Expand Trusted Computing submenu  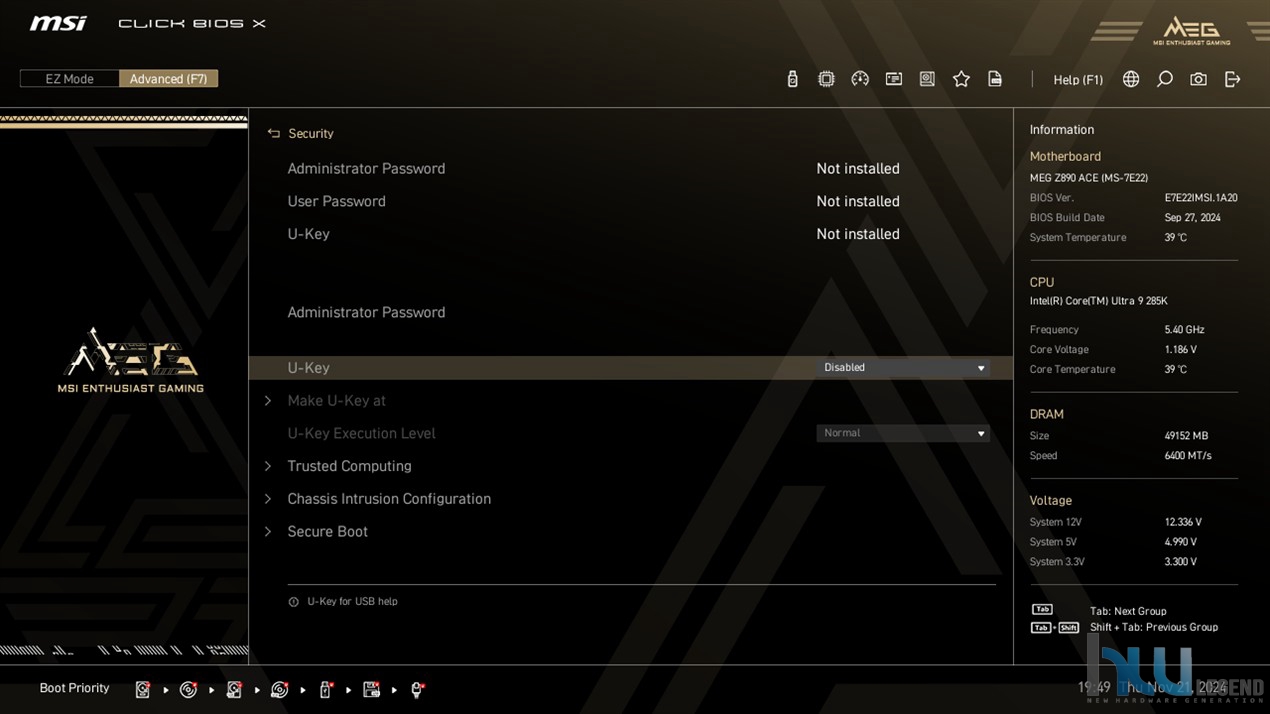click(349, 466)
